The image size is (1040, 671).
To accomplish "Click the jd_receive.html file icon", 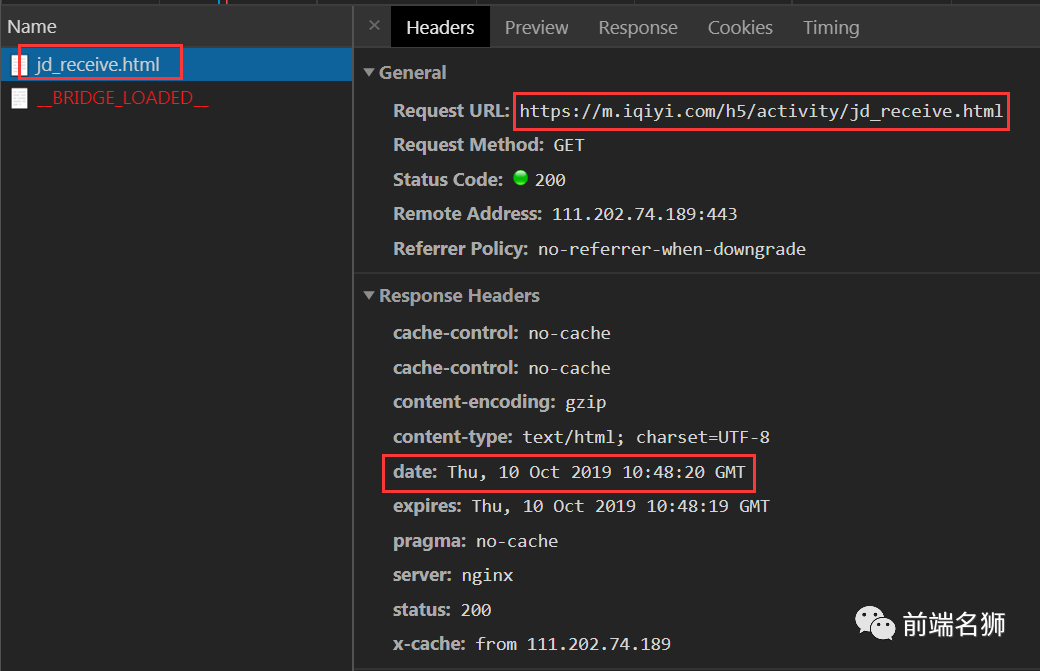I will click(x=19, y=65).
